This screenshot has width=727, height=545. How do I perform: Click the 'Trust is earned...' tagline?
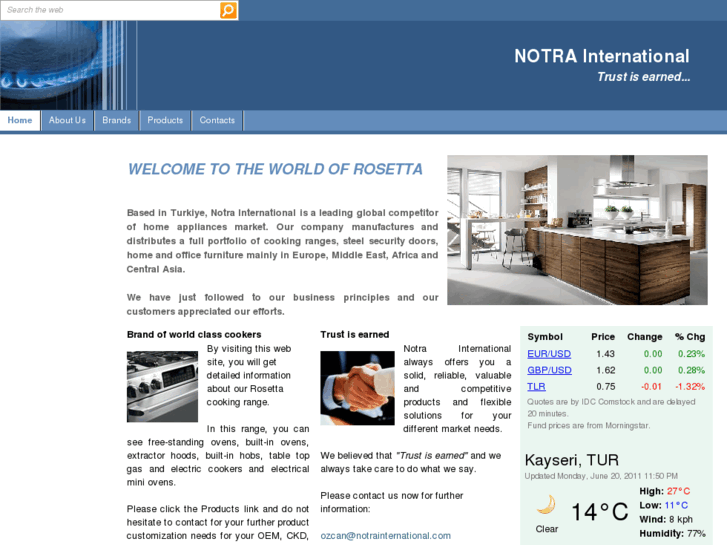(644, 77)
